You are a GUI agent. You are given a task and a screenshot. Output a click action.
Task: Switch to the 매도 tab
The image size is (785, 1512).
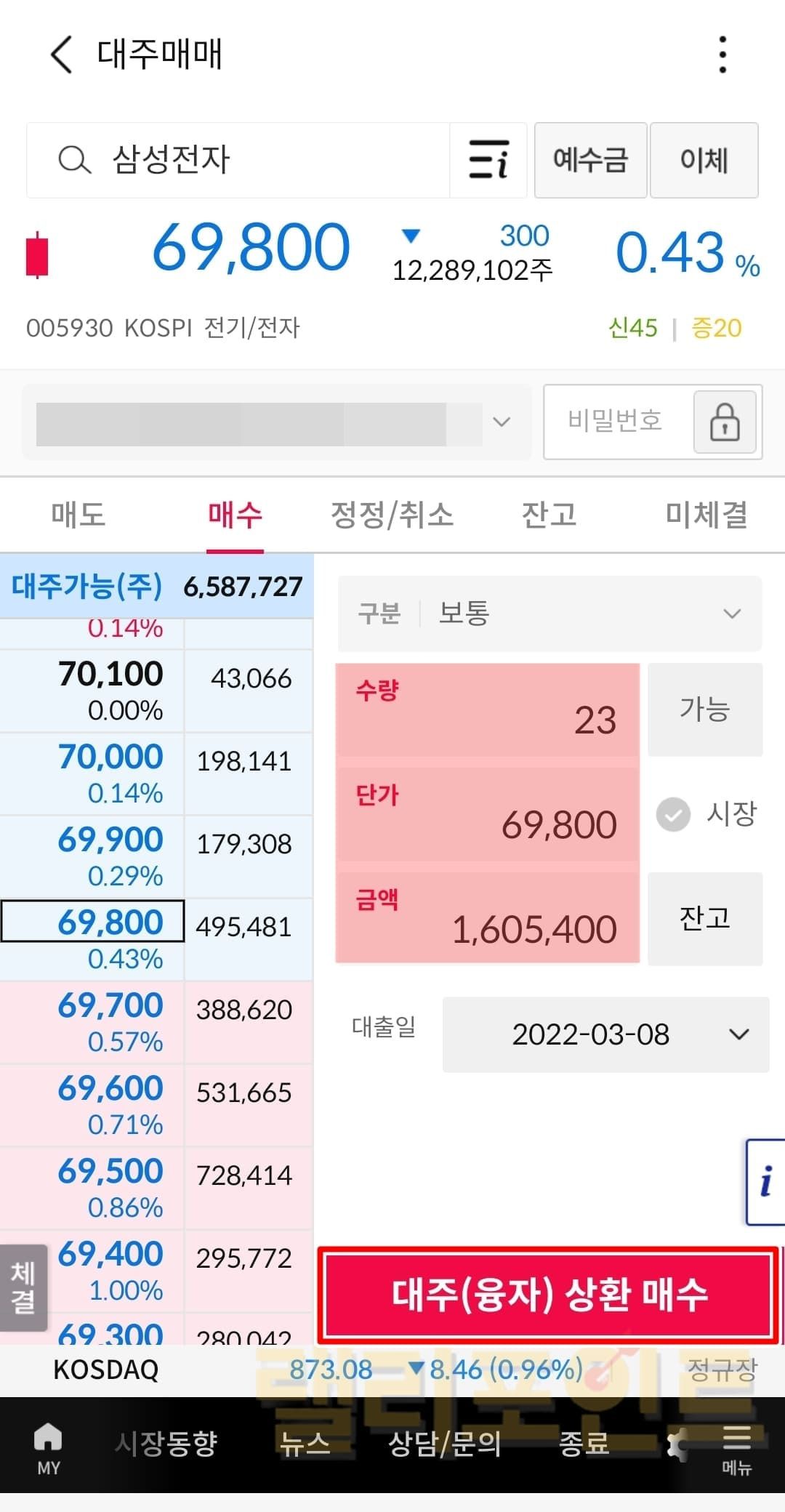pyautogui.click(x=78, y=515)
